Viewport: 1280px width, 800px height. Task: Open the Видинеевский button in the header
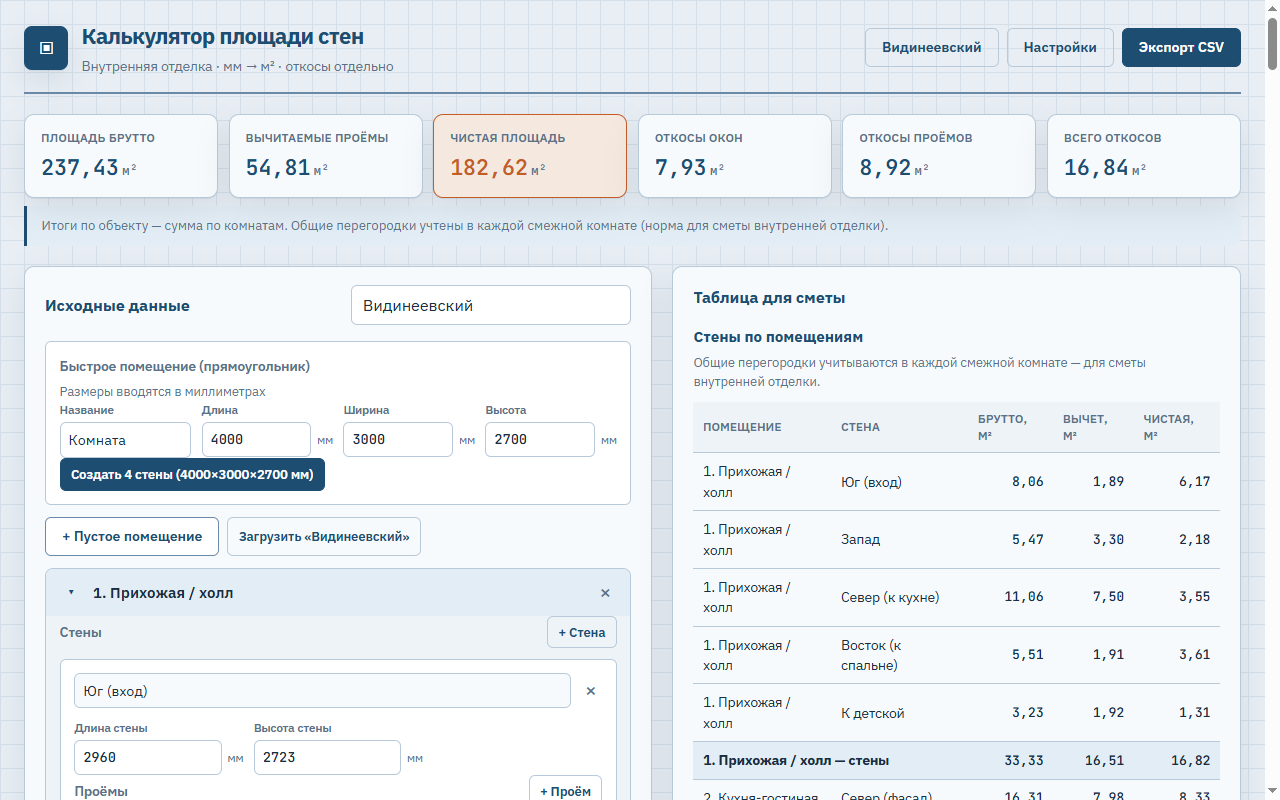(932, 47)
